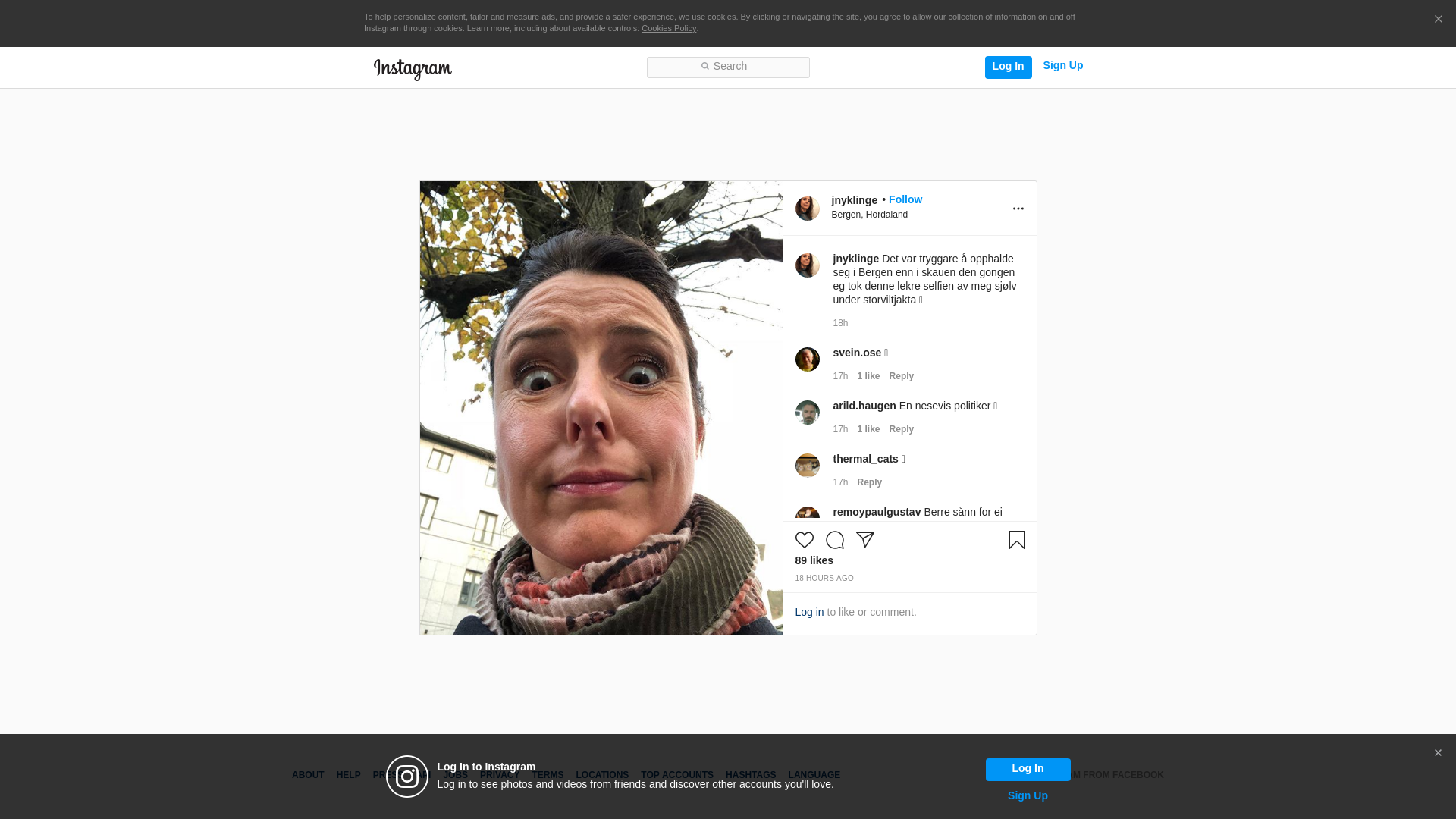This screenshot has width=1456, height=819.
Task: Reply to svein.ose's comment
Action: [901, 376]
